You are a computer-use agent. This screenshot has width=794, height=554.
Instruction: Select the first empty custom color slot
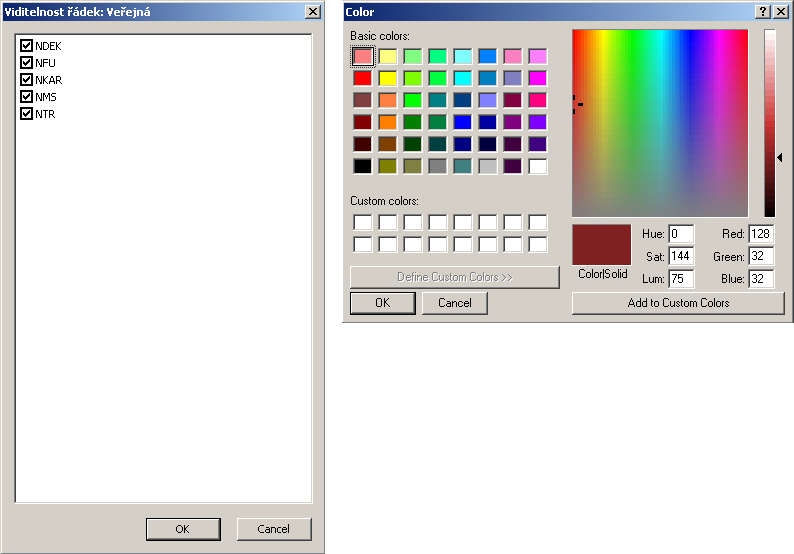(x=363, y=222)
